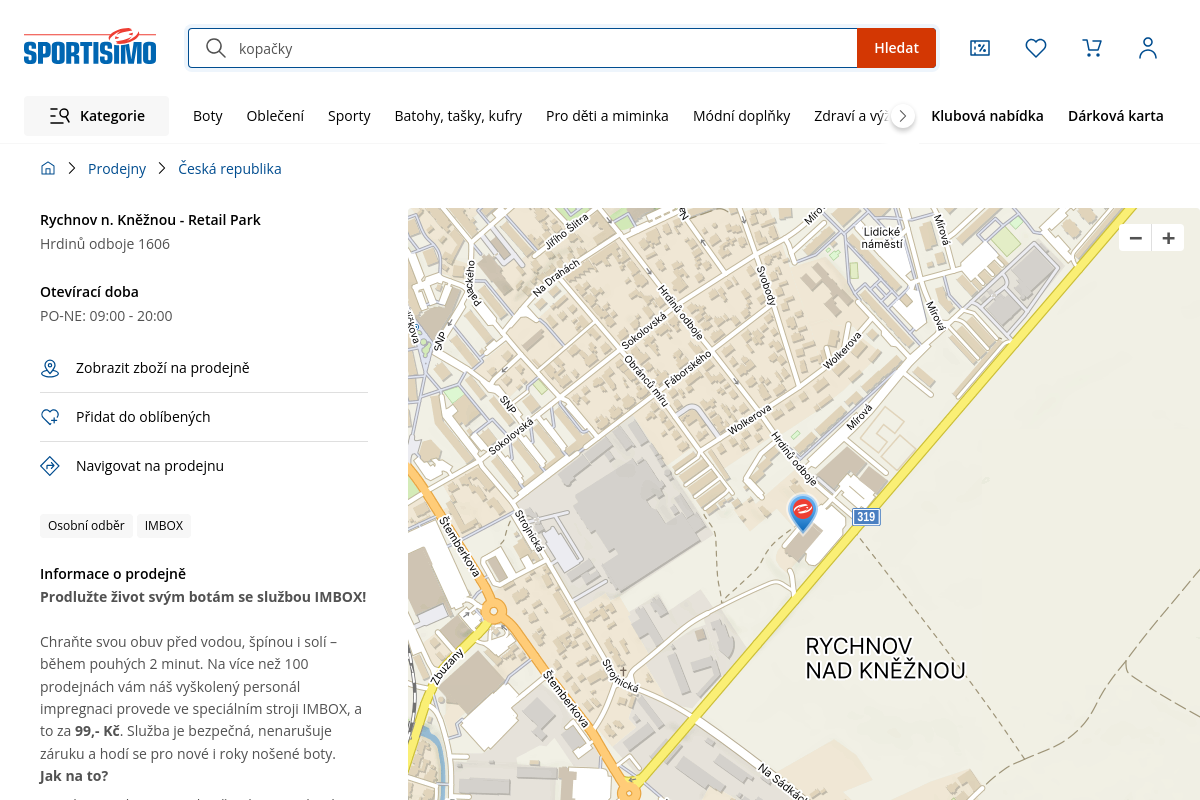Zoom out the map
Image resolution: width=1200 pixels, height=800 pixels.
[1135, 238]
